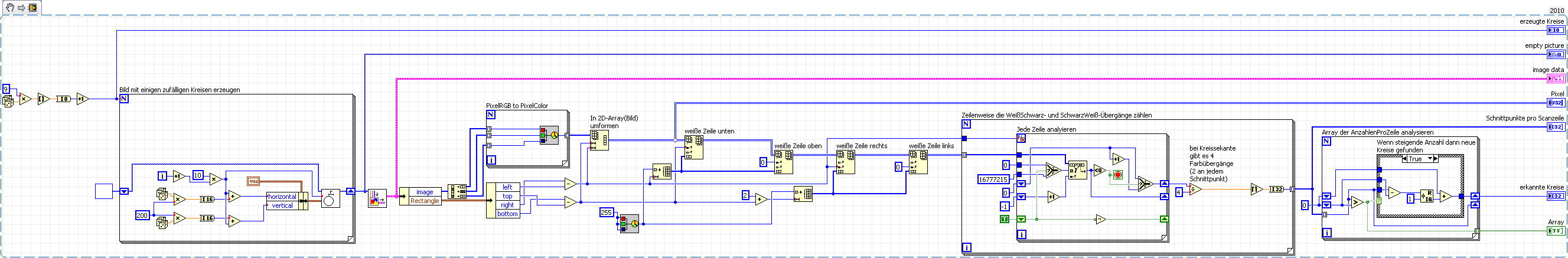Click the 'PixelRGB to PixelColor' label

click(517, 106)
